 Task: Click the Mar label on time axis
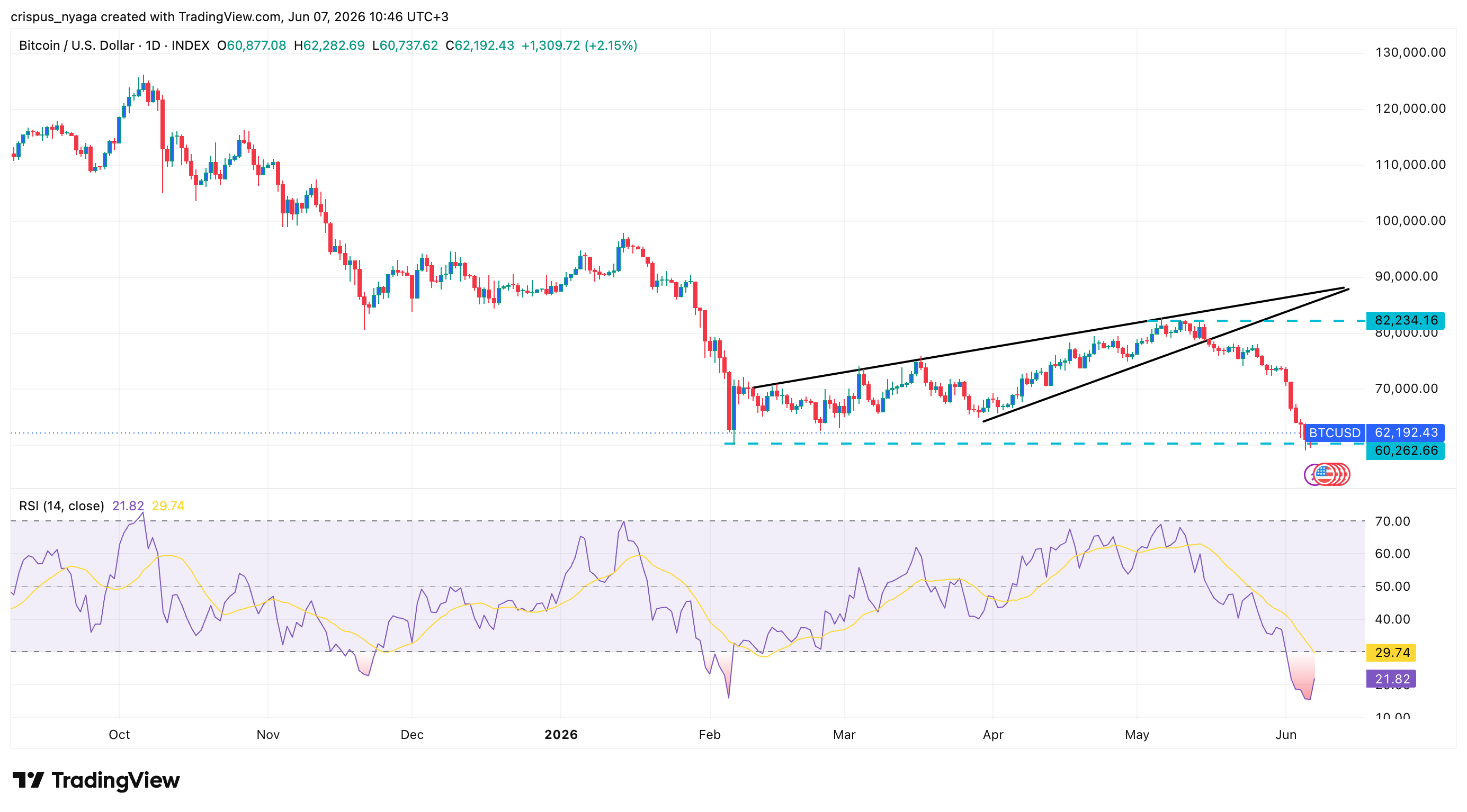click(x=844, y=735)
